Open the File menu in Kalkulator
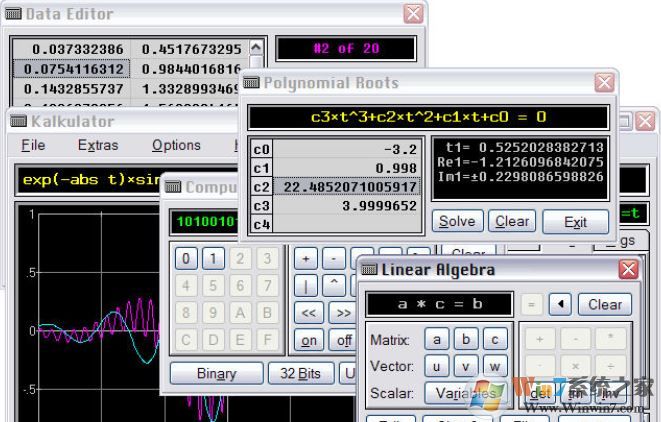Viewport: 661px width, 422px height. coord(33,145)
